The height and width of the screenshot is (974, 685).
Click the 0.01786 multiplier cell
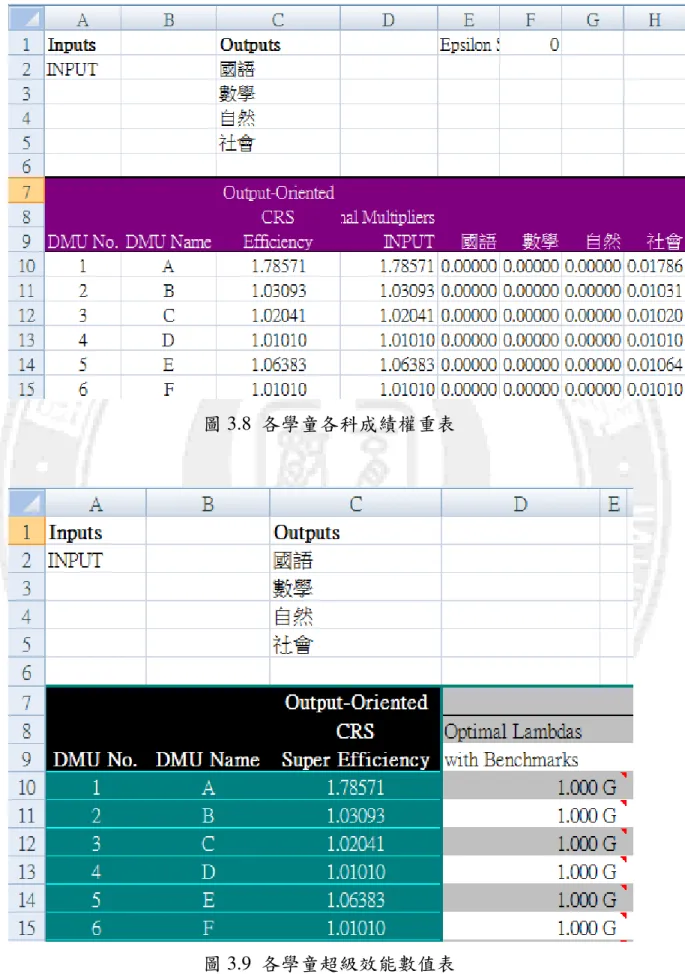coord(655,266)
